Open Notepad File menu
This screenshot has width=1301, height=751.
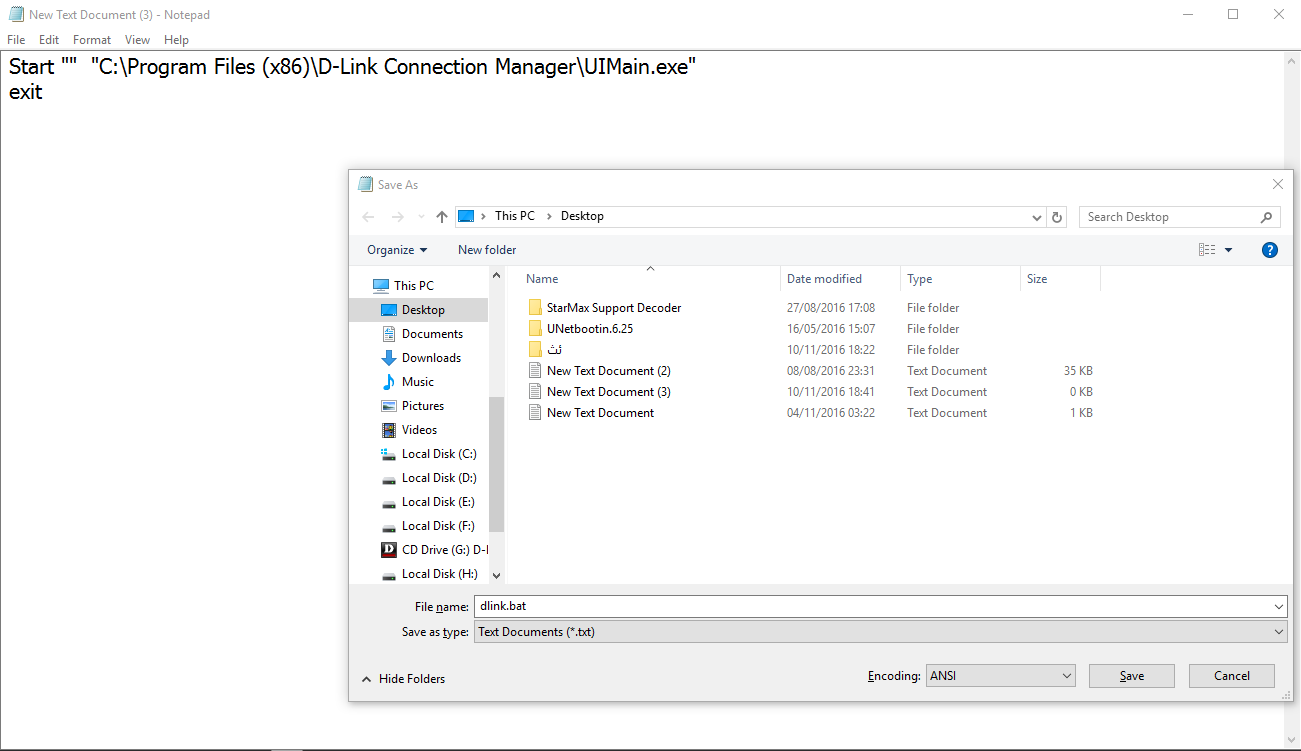click(16, 40)
